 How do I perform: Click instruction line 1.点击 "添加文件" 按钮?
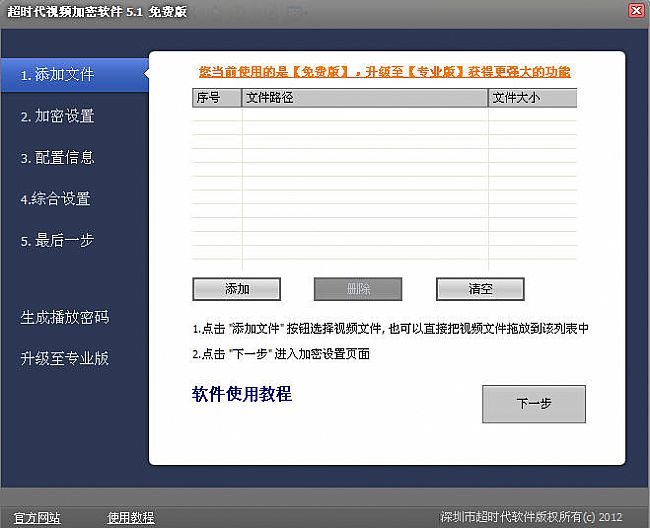[x=390, y=329]
